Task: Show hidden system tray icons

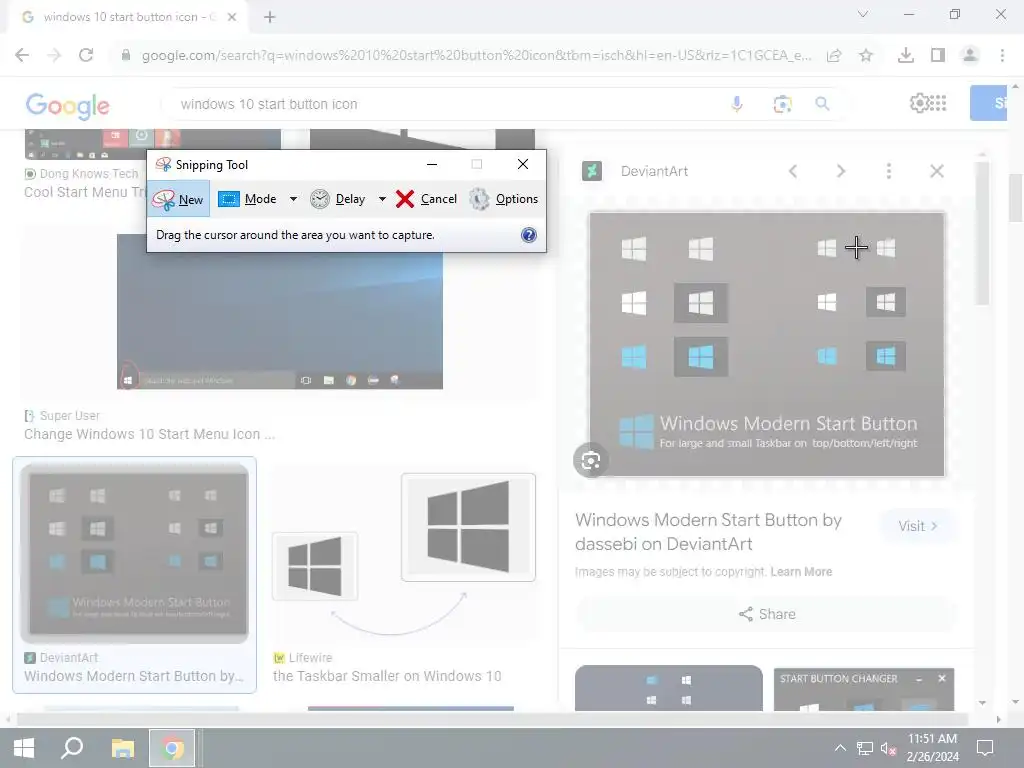Action: [840, 748]
